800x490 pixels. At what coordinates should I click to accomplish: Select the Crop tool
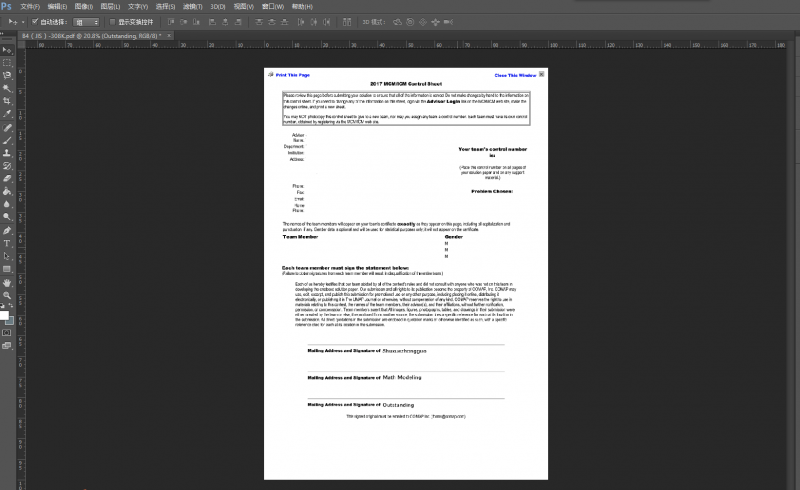pos(7,101)
